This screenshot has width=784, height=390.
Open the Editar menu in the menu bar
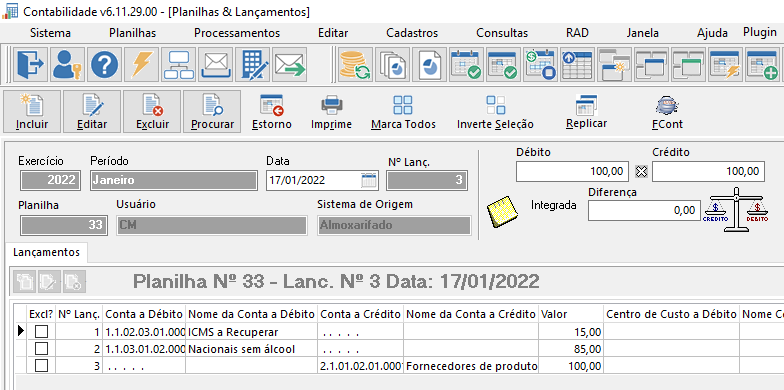(x=333, y=33)
